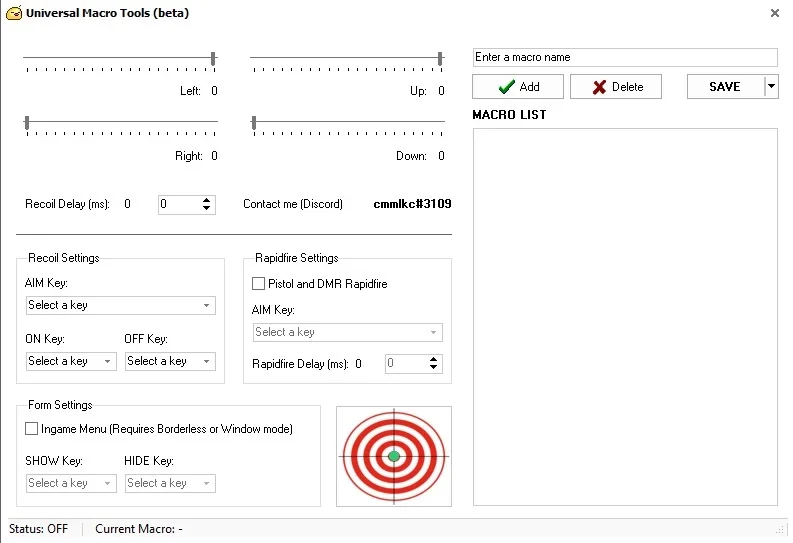Click the Right recoil slider handle
This screenshot has width=793, height=543.
point(27,123)
